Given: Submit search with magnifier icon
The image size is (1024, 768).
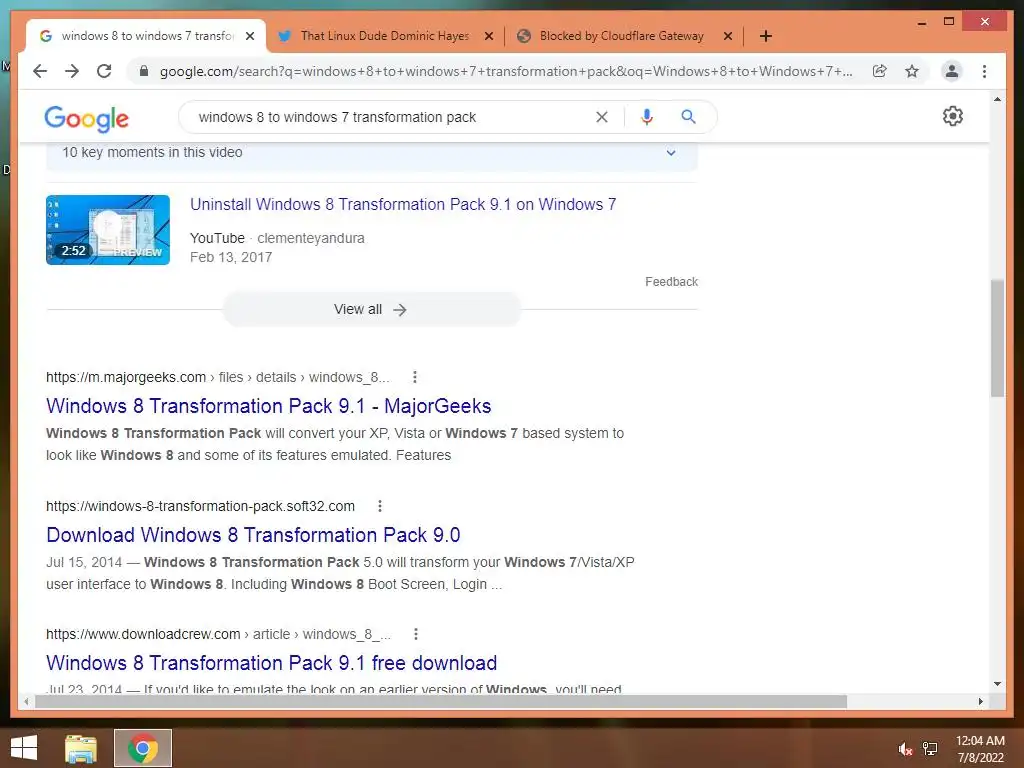Looking at the screenshot, I should tap(688, 117).
